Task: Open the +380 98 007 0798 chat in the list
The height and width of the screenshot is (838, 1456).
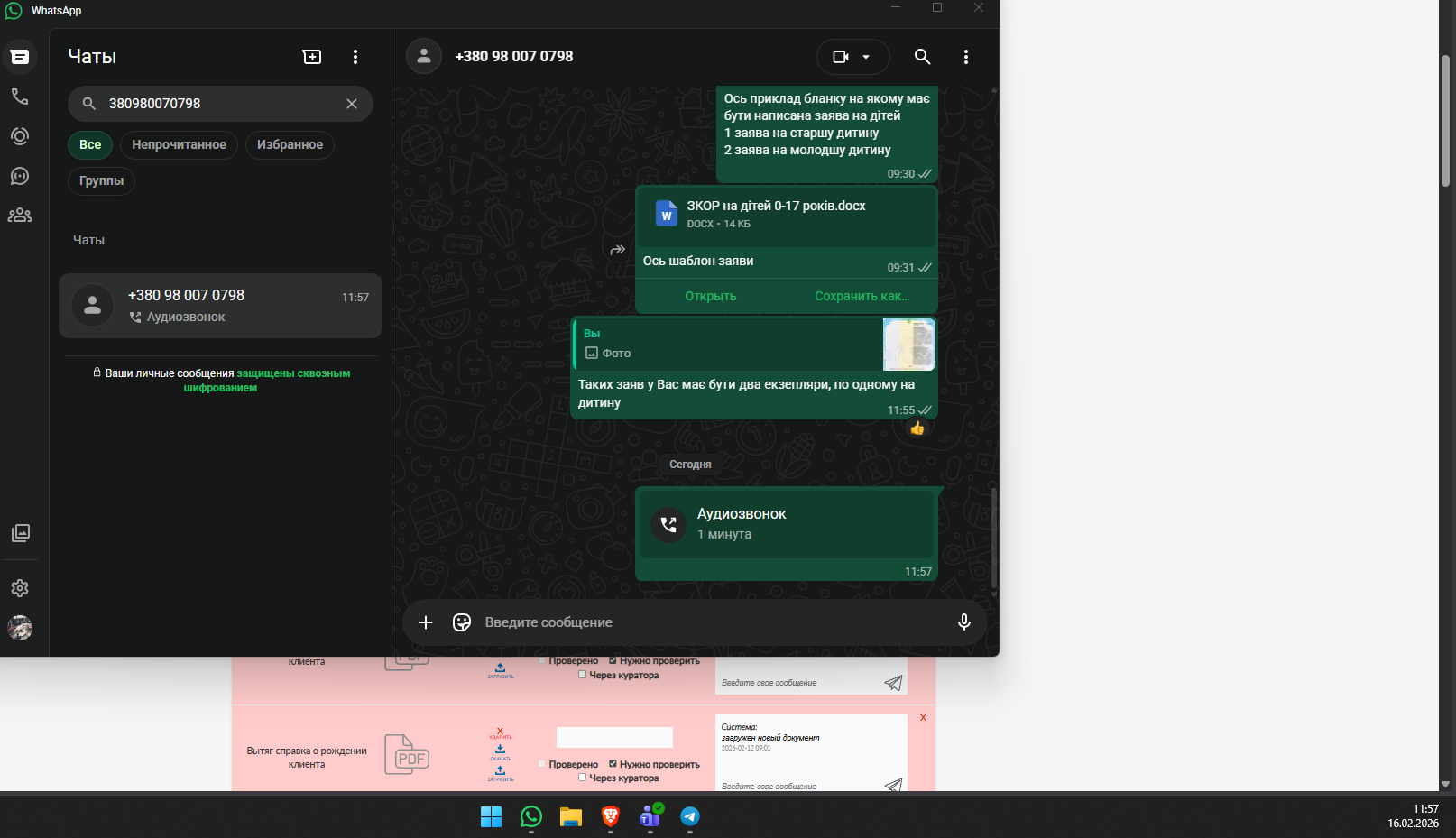Action: (x=220, y=306)
